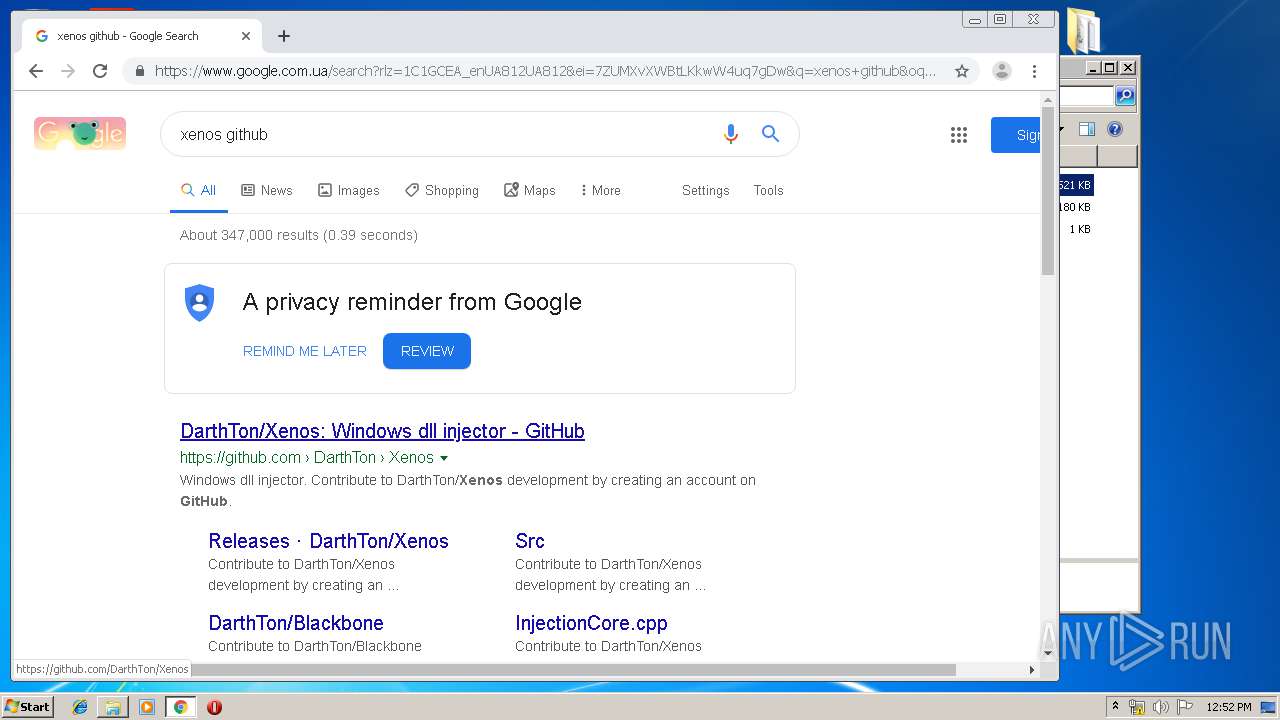Submit search with magnifier icon
Viewport: 1280px width, 720px height.
click(770, 134)
